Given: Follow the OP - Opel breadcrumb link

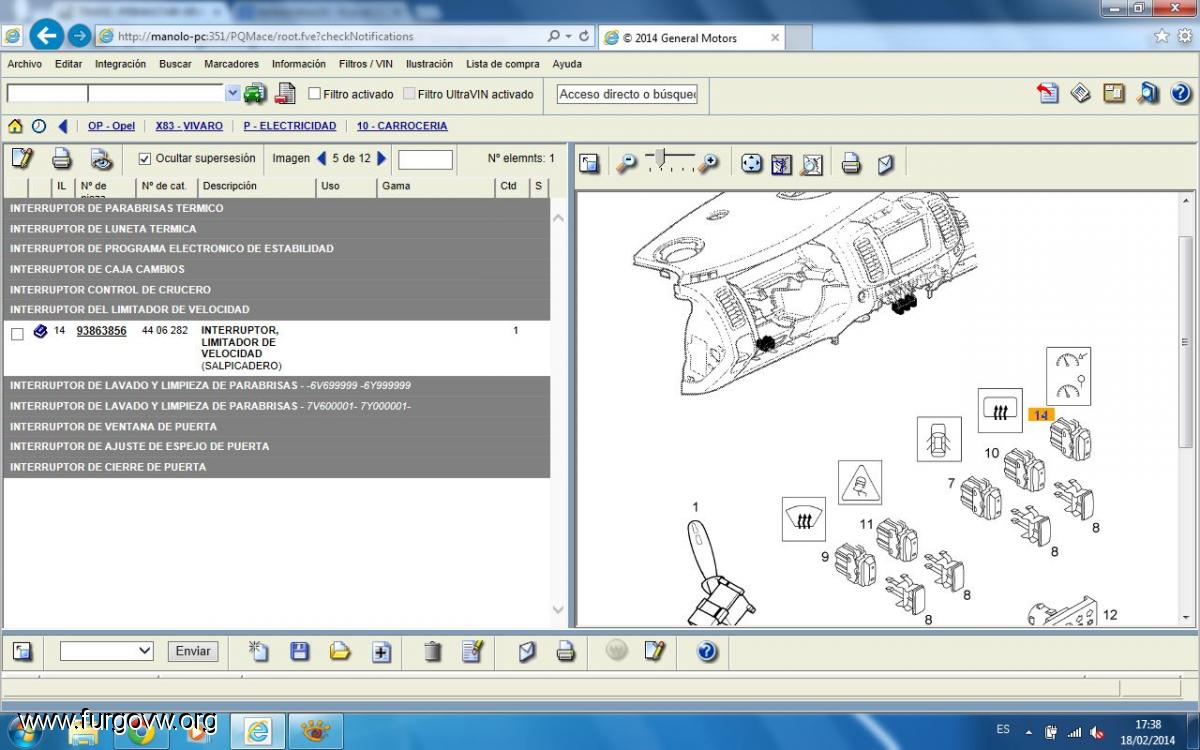Looking at the screenshot, I should click(111, 126).
